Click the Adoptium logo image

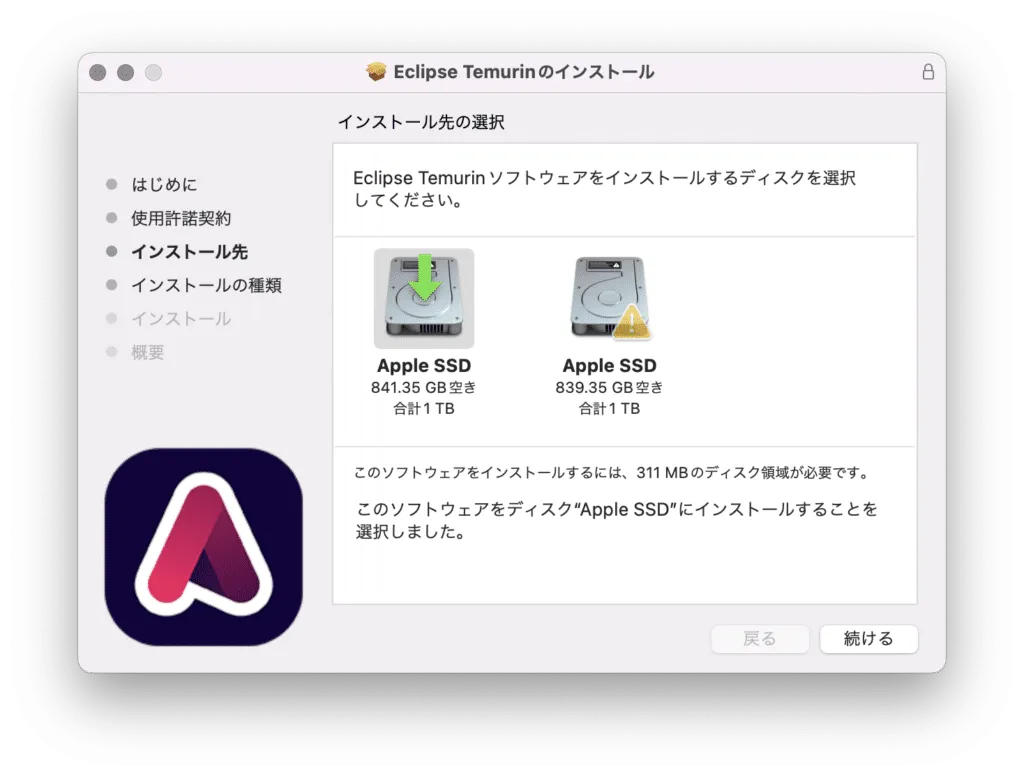tap(203, 547)
